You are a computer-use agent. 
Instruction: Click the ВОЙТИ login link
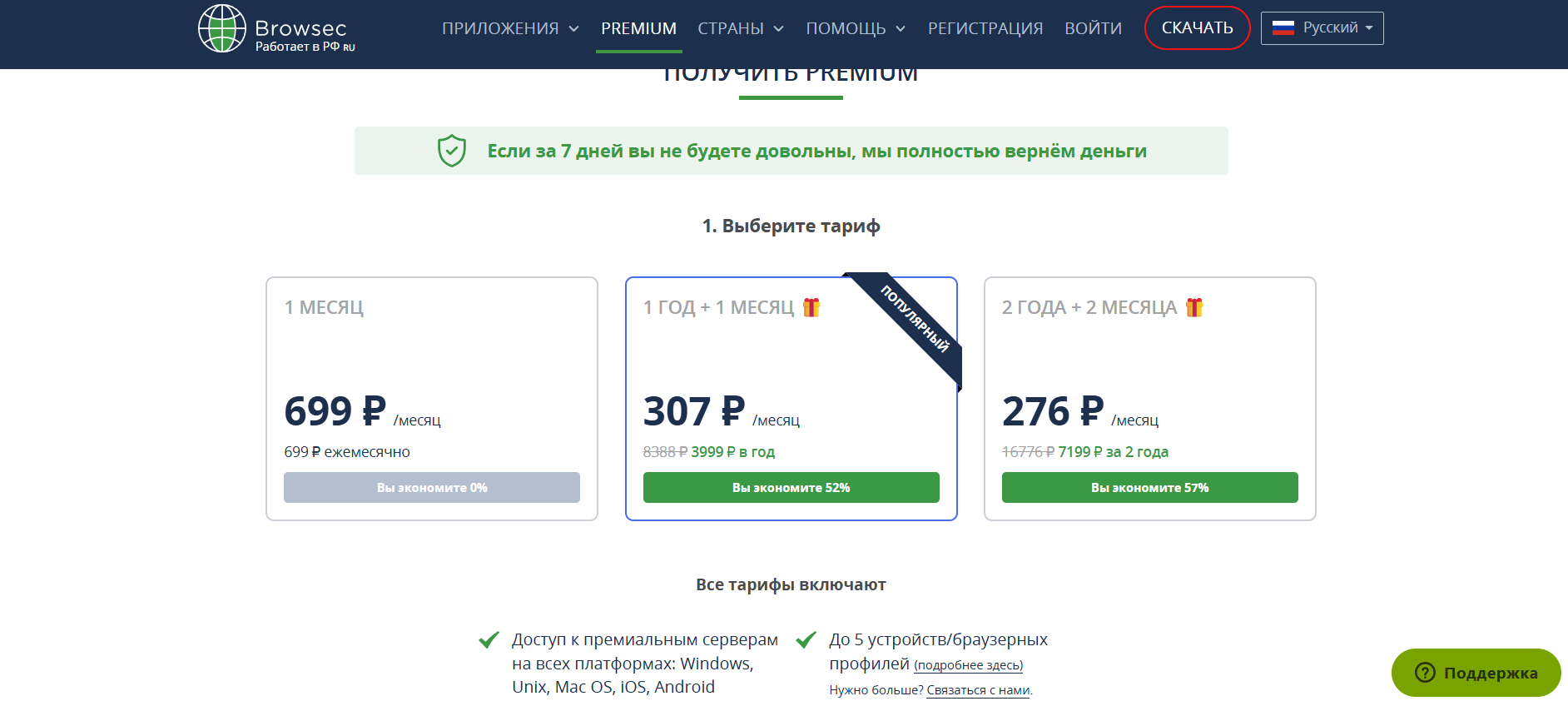click(x=1094, y=27)
